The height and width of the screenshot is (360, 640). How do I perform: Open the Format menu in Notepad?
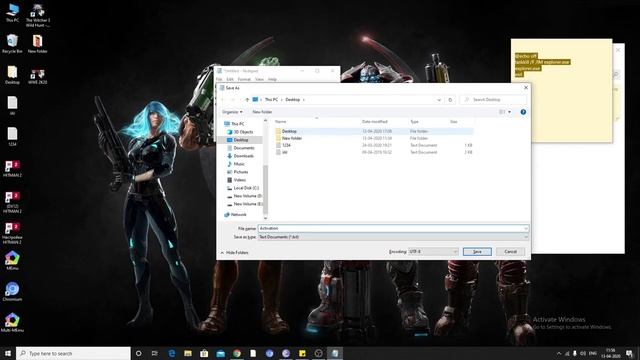pos(244,79)
